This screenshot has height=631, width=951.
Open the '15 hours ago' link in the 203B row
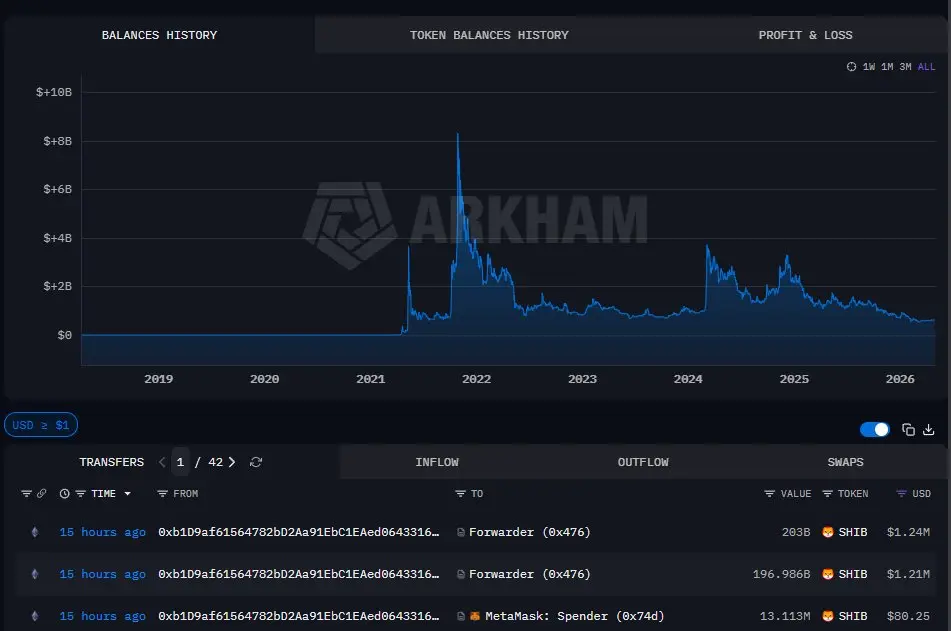[x=102, y=532]
